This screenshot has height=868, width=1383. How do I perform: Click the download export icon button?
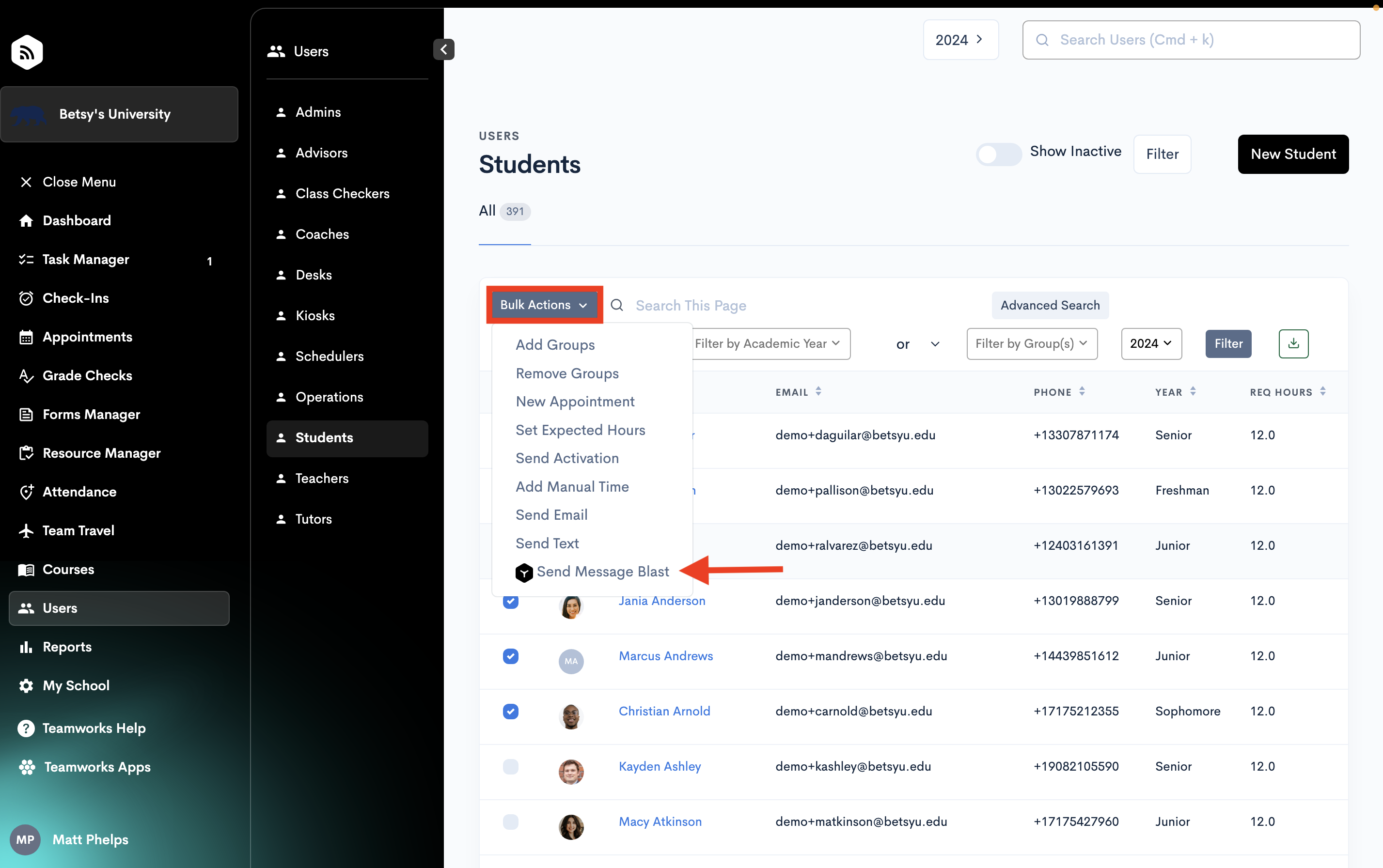pos(1293,343)
